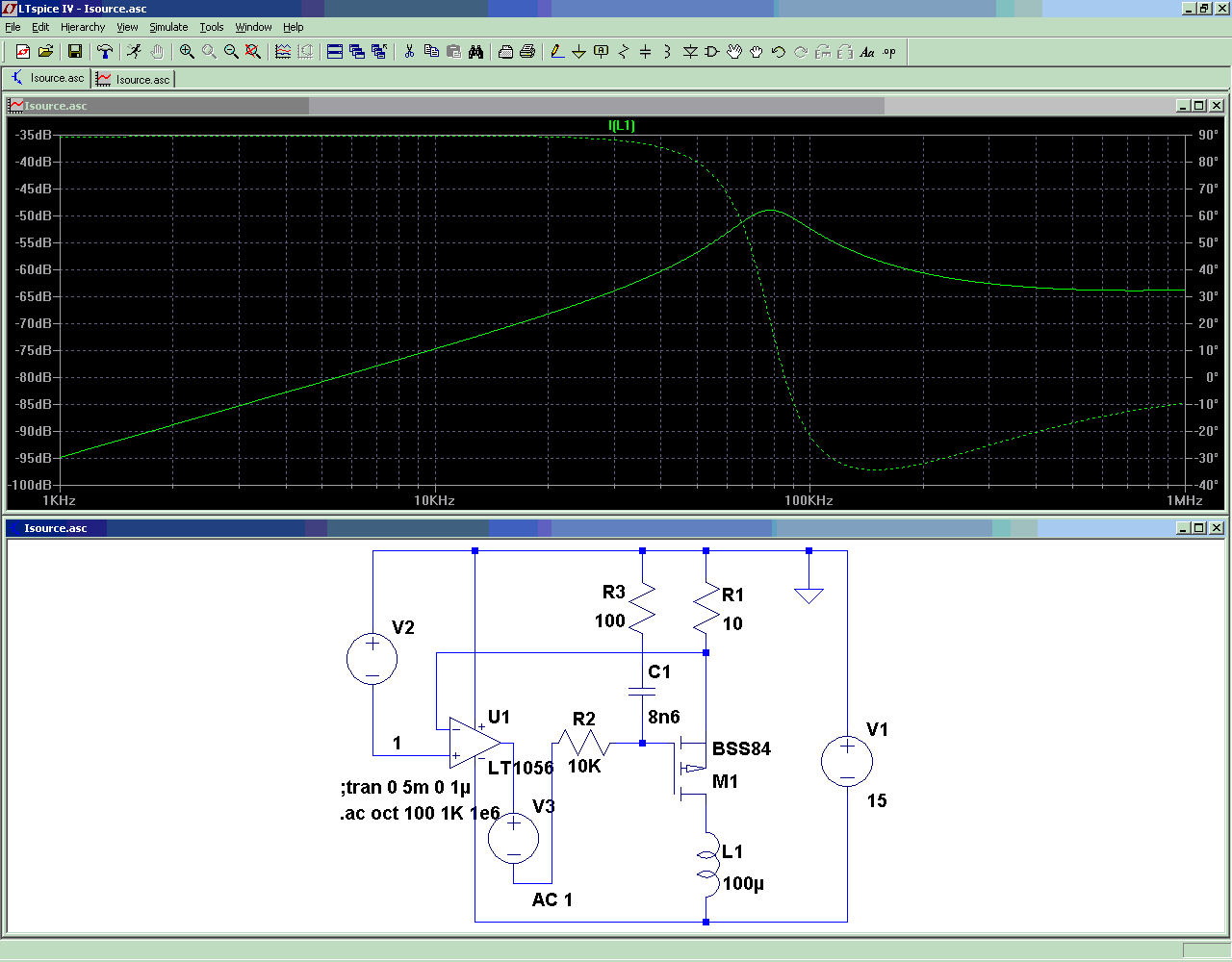Switch to Isource.asc tab with waveform icon

click(x=133, y=79)
